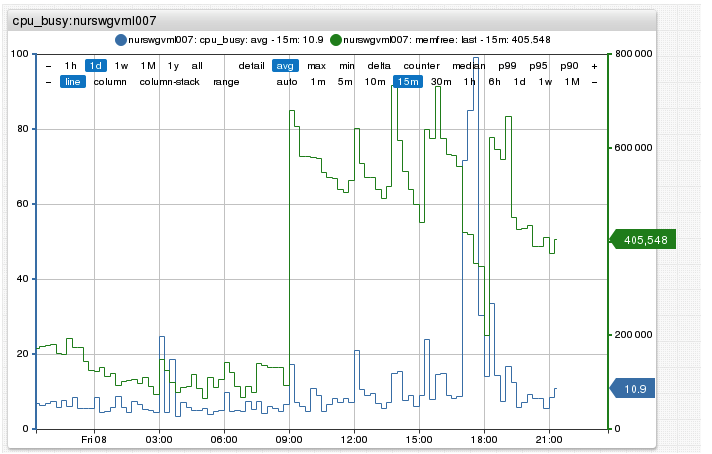Viewport: 712px width, 454px height.
Task: Change chart mode to column-stack
Action: click(169, 82)
